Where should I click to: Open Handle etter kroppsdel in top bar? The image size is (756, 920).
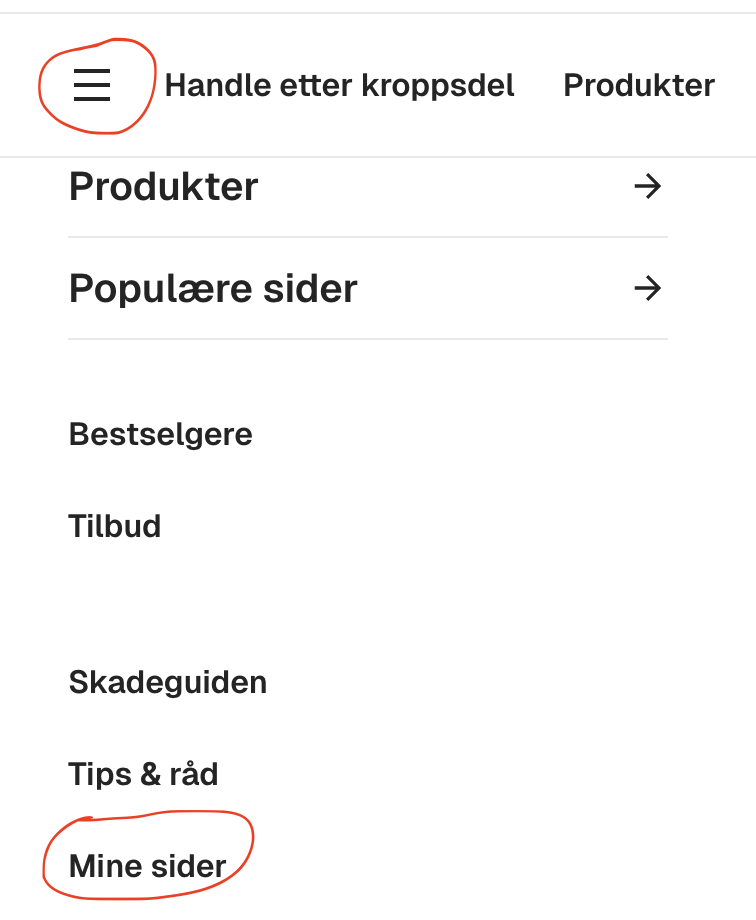tap(339, 86)
